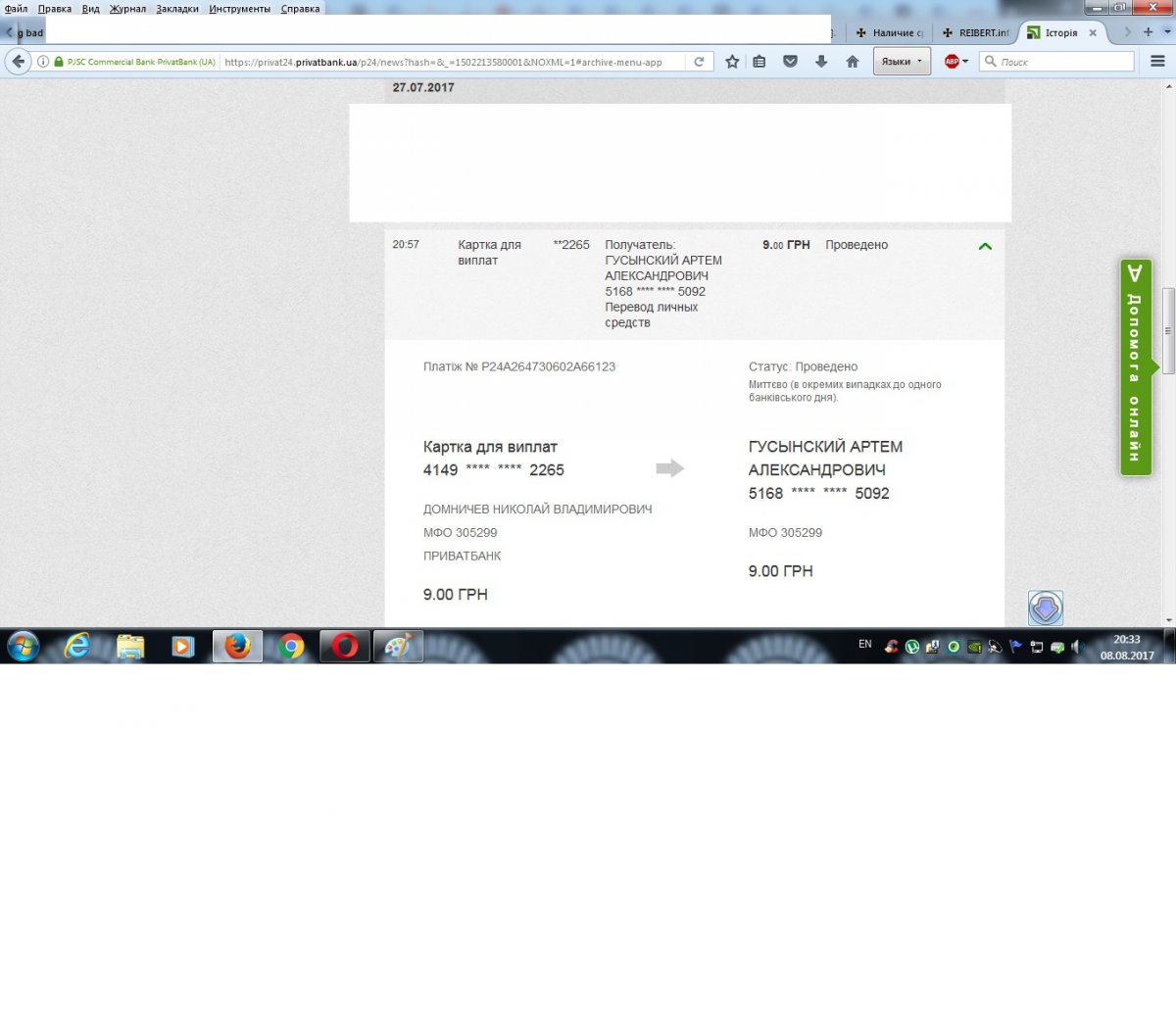1176x1020 pixels.
Task: Click the address bar URL field
Action: [x=453, y=62]
